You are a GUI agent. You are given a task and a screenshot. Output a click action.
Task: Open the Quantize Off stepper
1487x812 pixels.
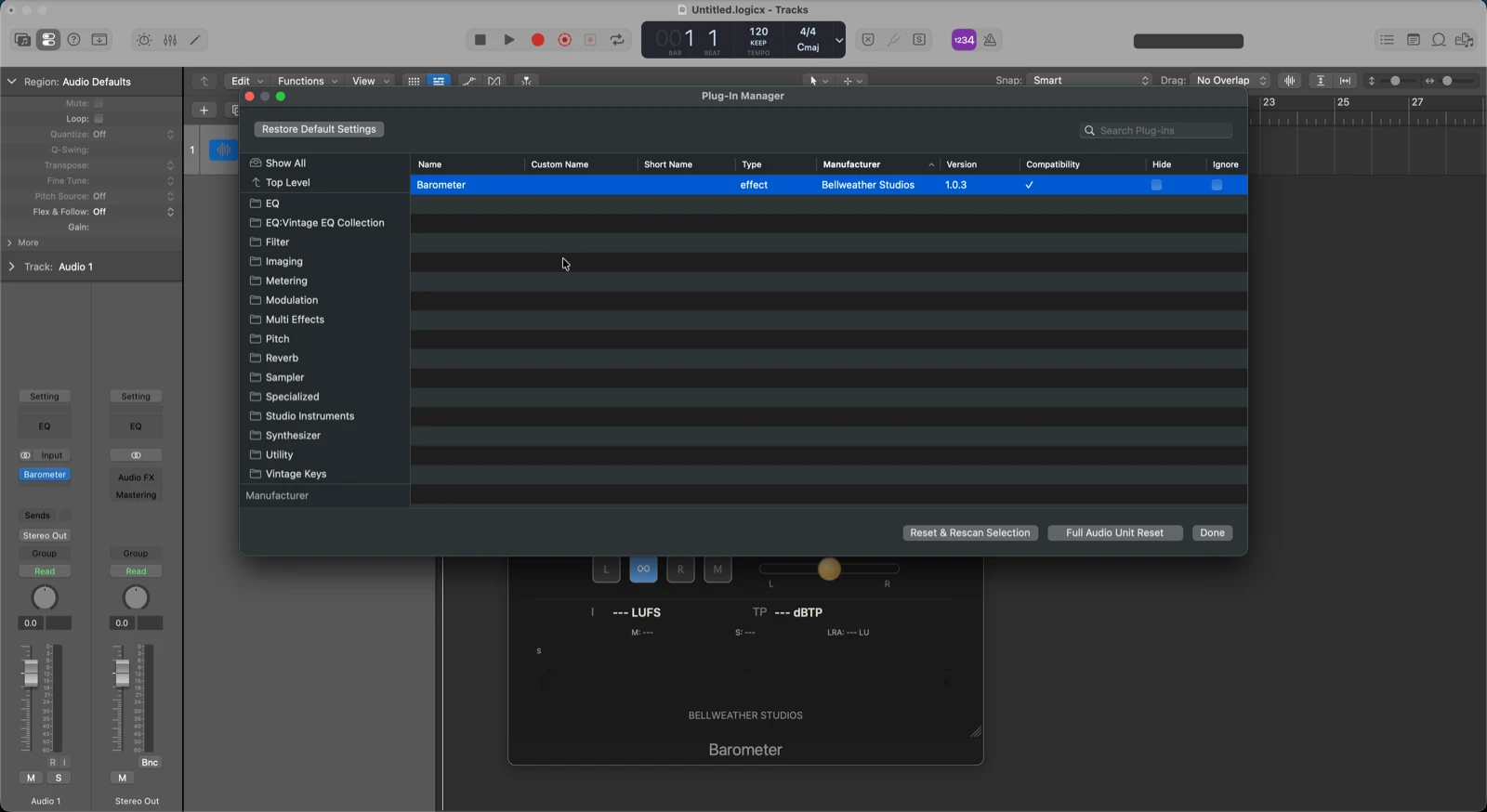pos(170,135)
